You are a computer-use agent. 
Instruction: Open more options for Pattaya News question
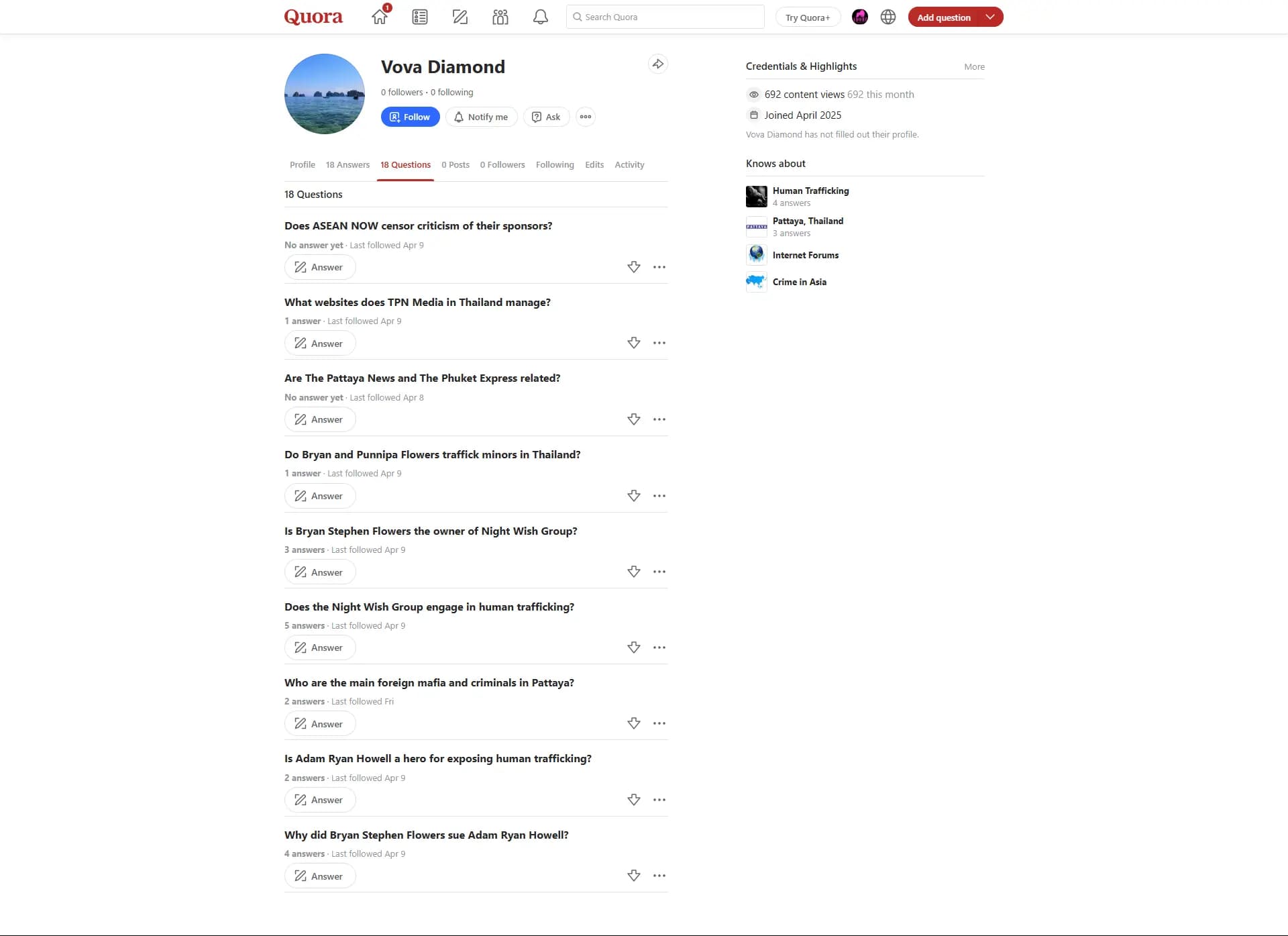pos(659,419)
